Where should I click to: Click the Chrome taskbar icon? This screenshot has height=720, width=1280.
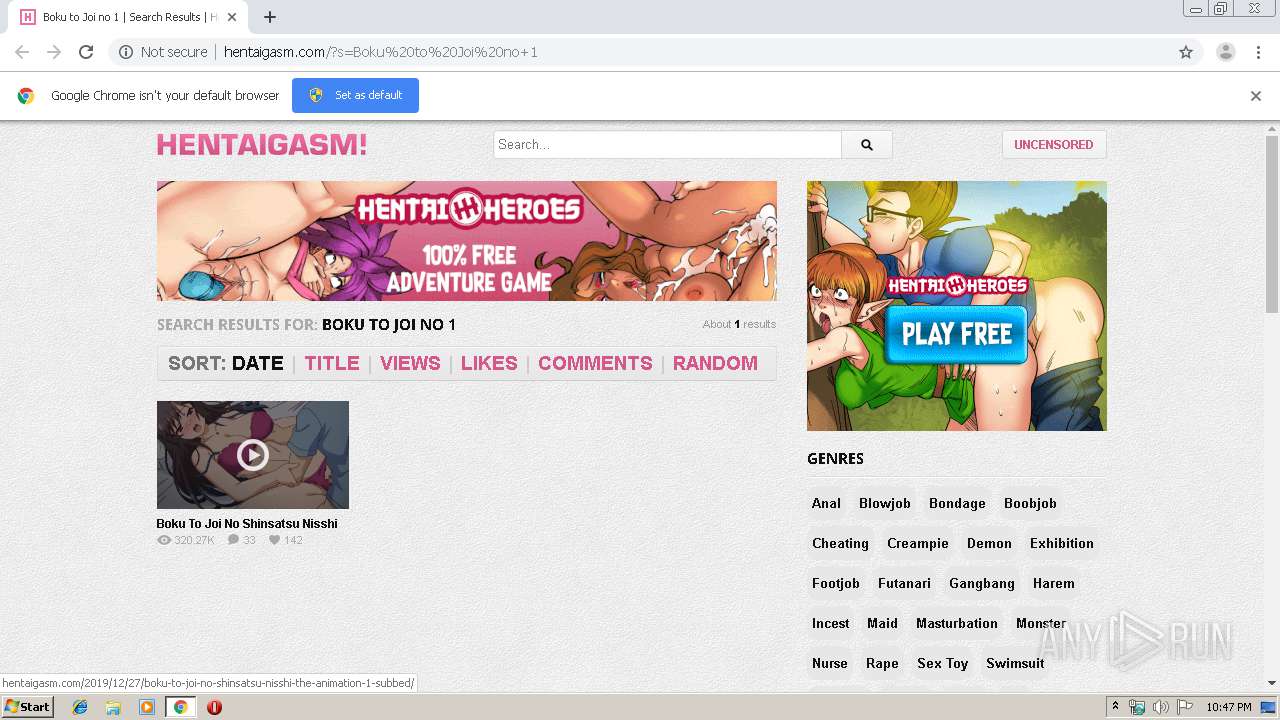tap(181, 707)
